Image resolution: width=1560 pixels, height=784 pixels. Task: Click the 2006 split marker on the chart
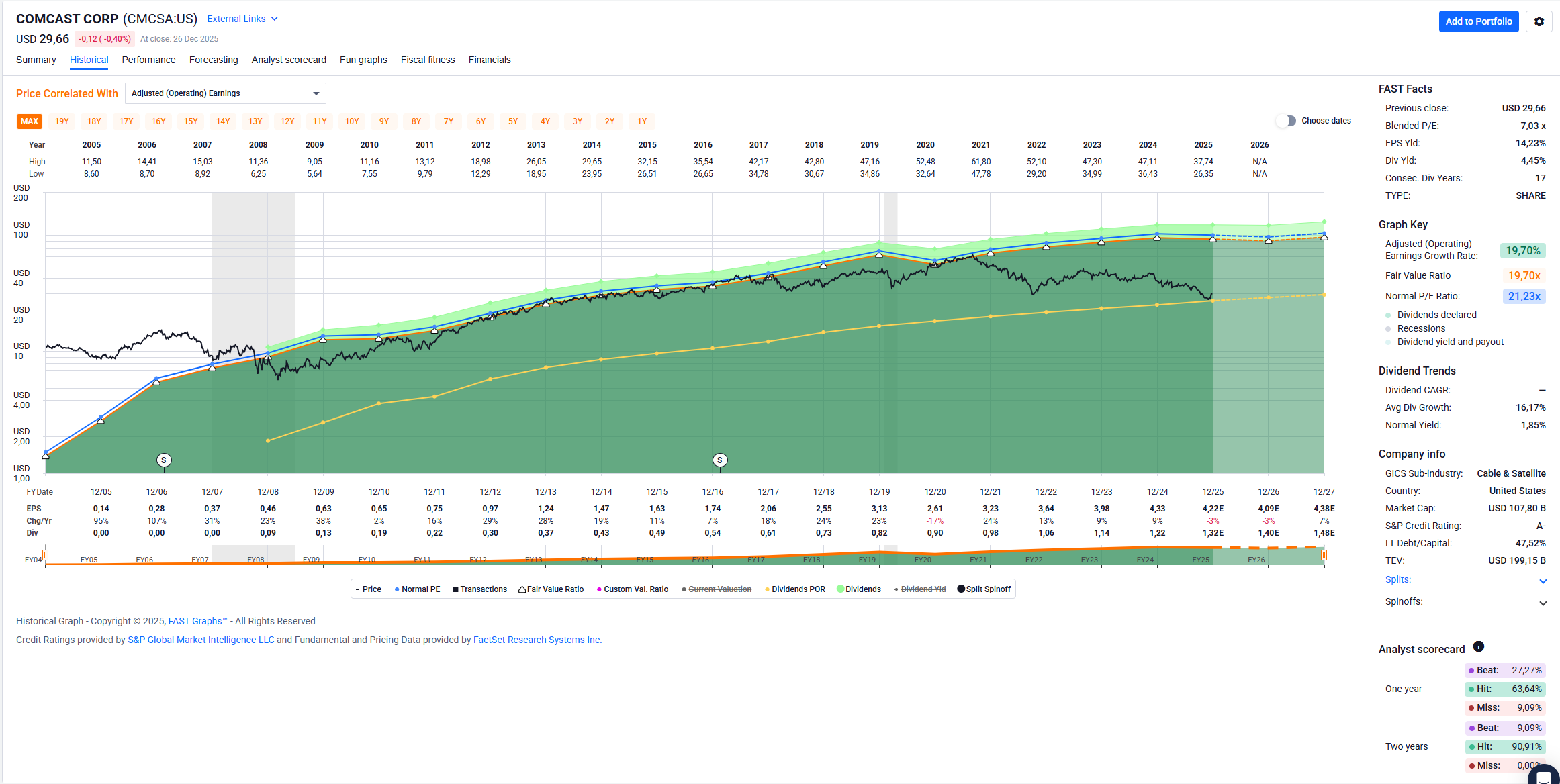(164, 460)
